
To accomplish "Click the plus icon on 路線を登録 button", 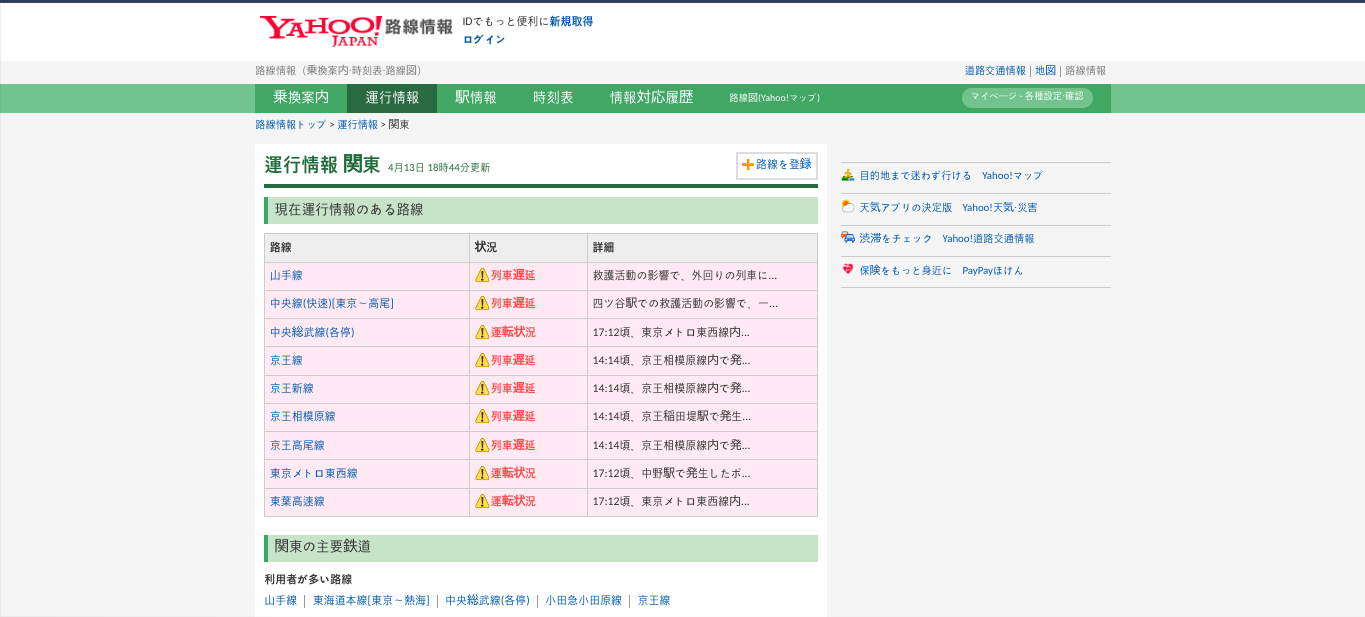I will click(746, 165).
